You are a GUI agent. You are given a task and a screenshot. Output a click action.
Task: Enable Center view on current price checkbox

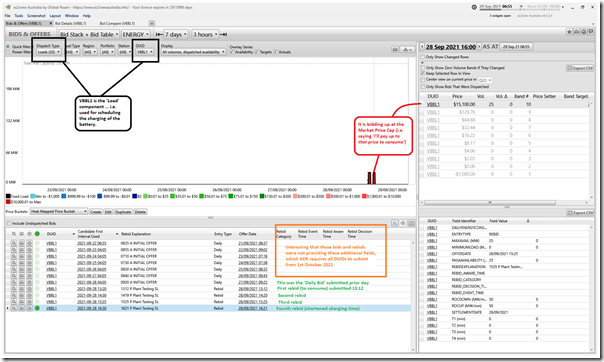click(423, 80)
